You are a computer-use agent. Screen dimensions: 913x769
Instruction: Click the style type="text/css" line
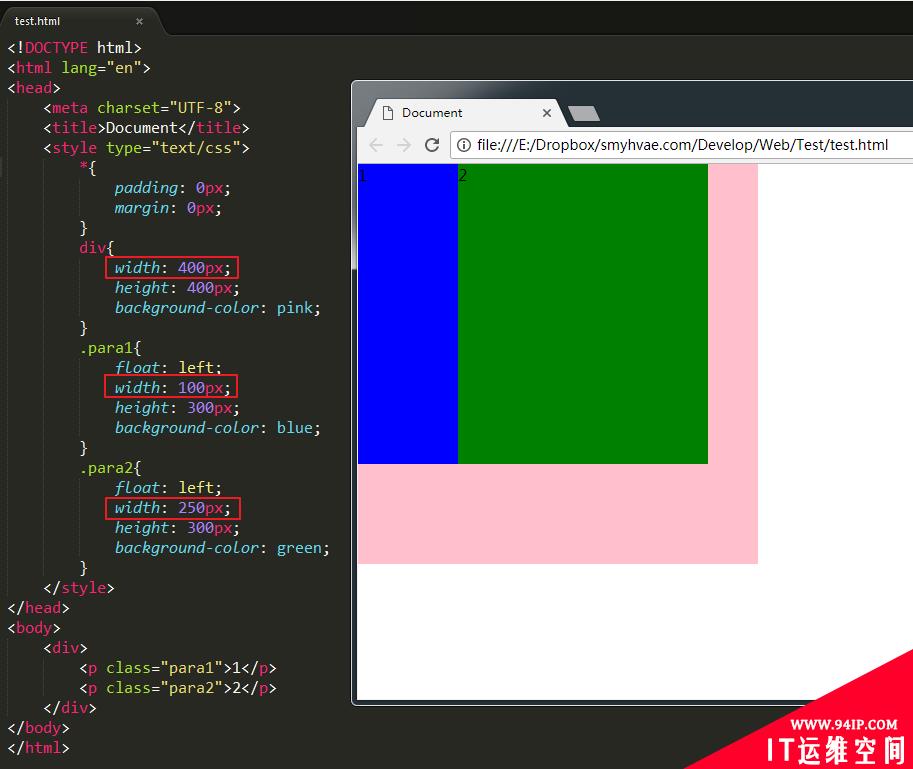[x=146, y=148]
